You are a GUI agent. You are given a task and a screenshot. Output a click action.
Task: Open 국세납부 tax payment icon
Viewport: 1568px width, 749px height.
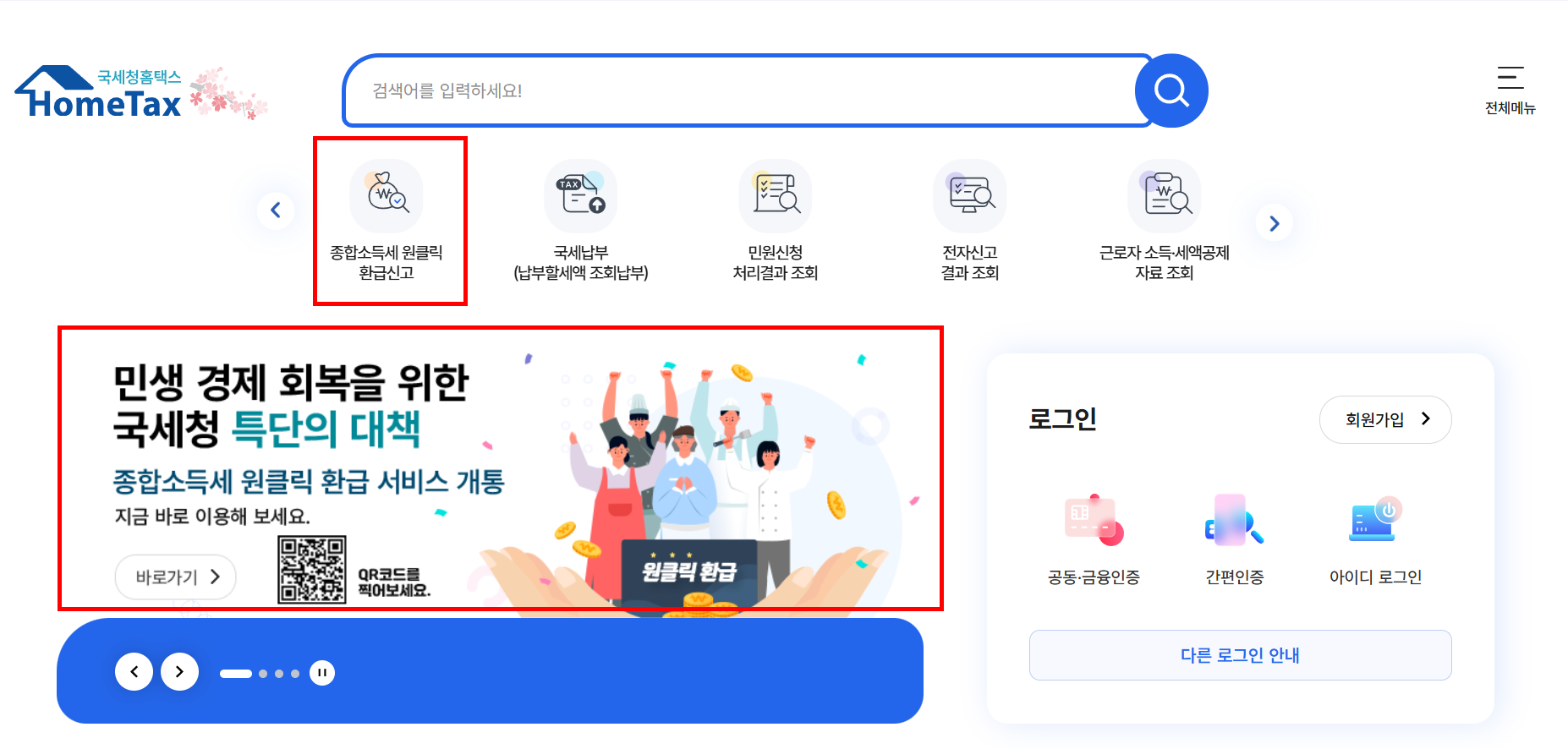pos(581,221)
